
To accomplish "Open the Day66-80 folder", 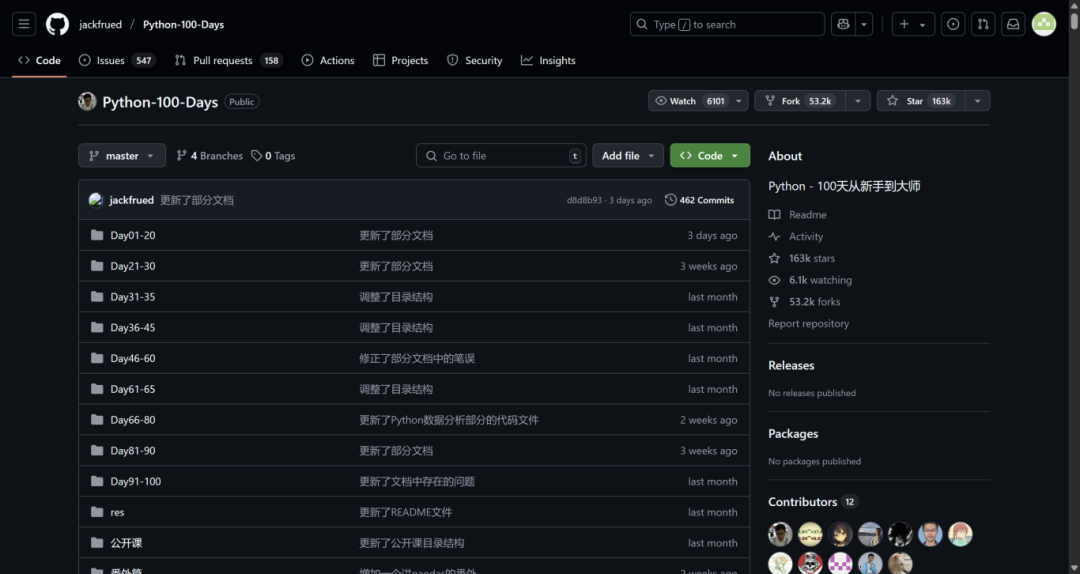I will (133, 420).
